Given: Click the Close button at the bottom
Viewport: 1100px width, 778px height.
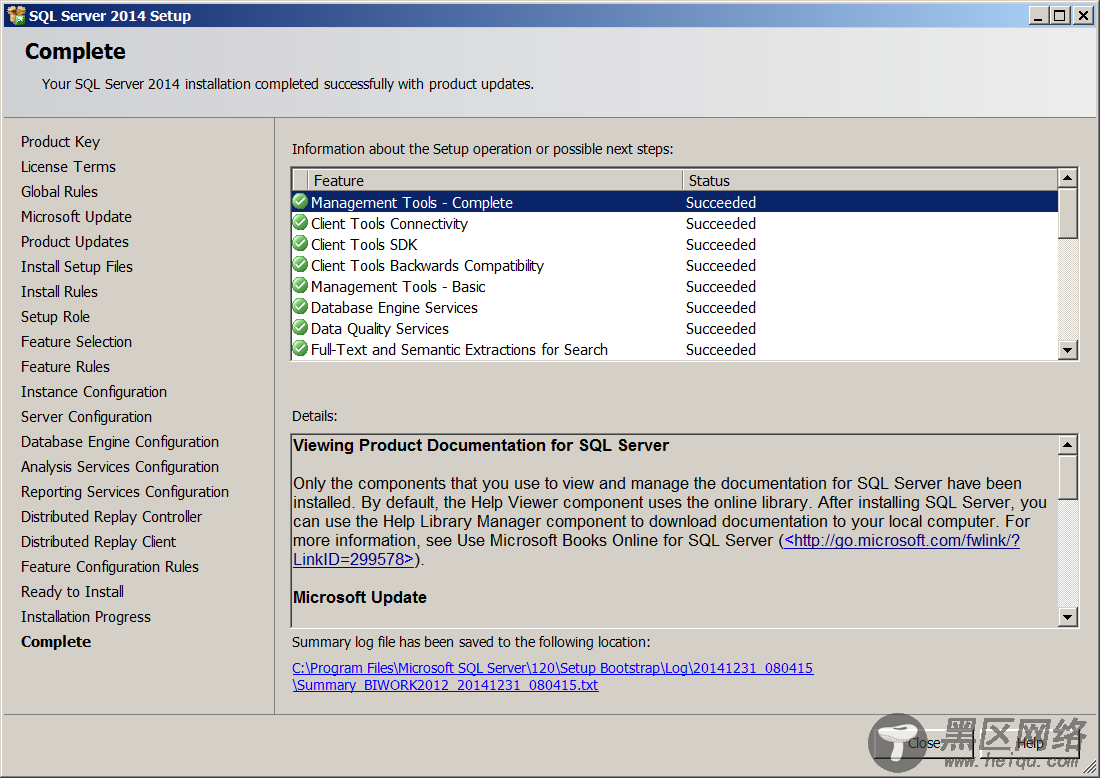Looking at the screenshot, I should tap(924, 743).
